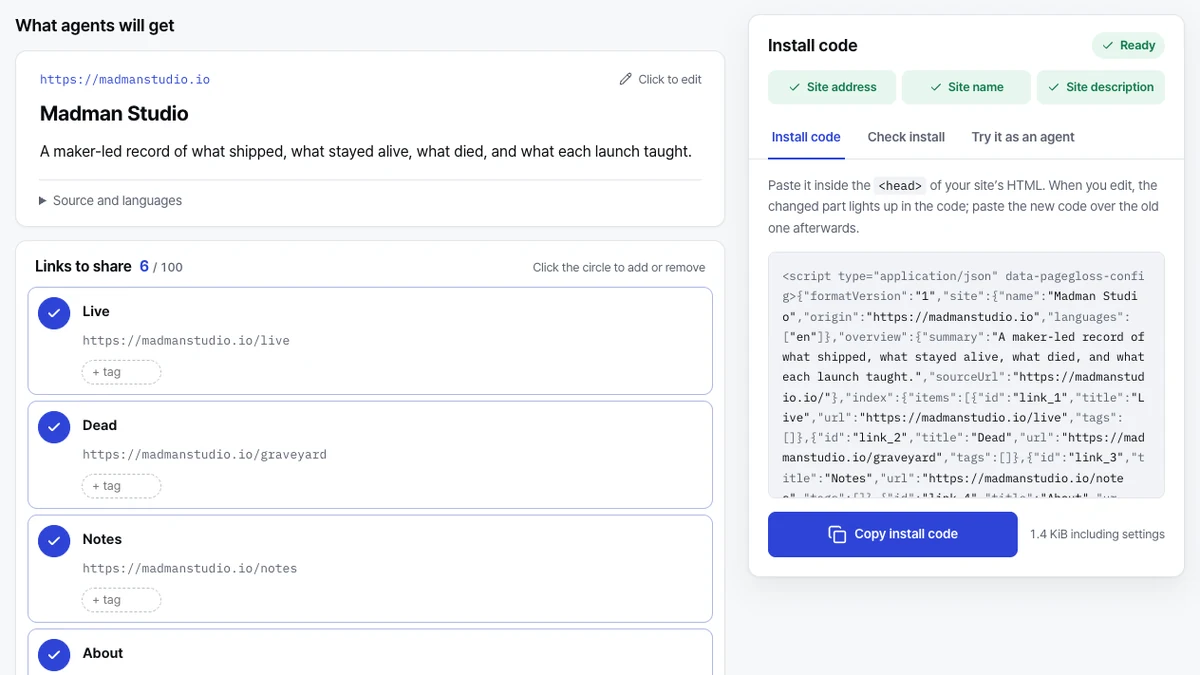Click the About link title

102,653
